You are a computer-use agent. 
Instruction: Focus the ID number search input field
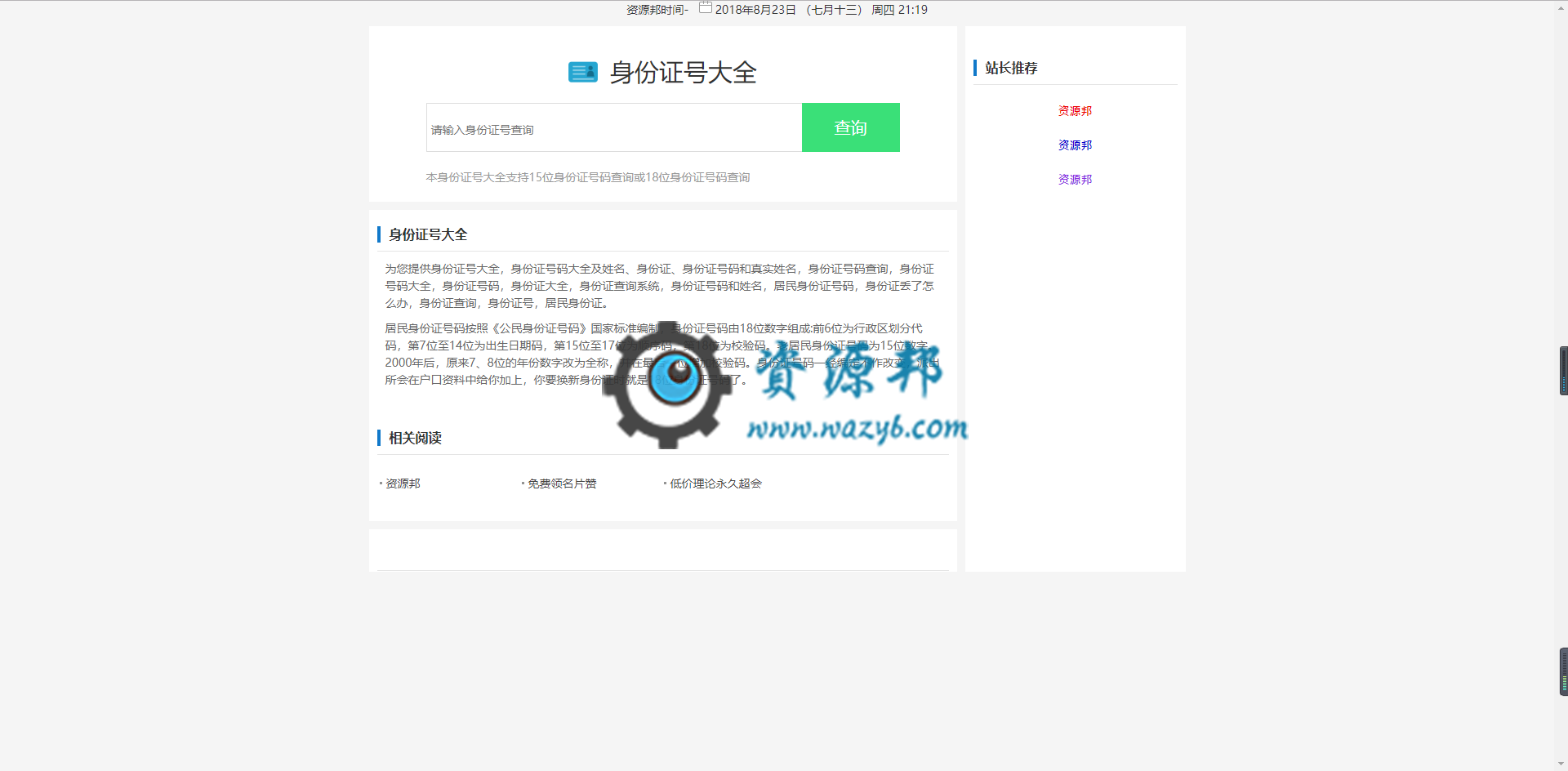(x=614, y=127)
